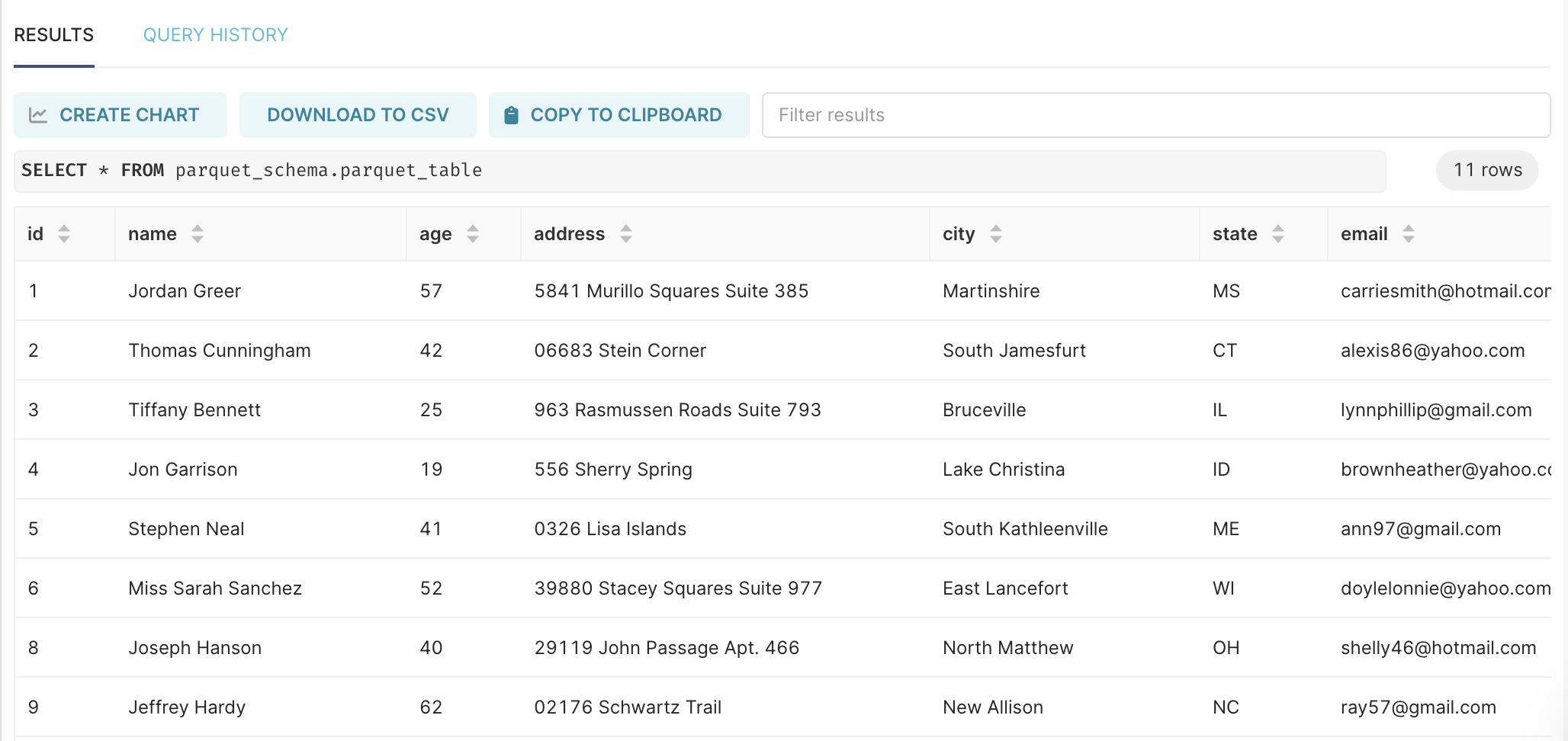Open the Query History tab
1568x741 pixels.
tap(216, 35)
